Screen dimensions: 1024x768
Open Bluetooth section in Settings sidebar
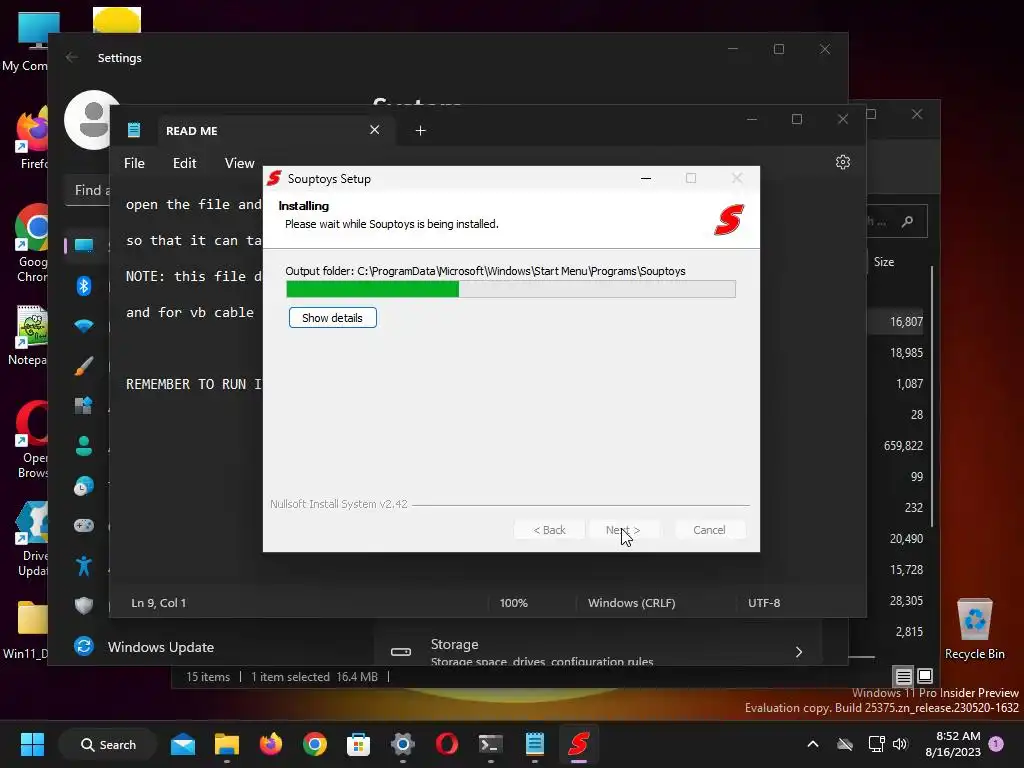[84, 286]
